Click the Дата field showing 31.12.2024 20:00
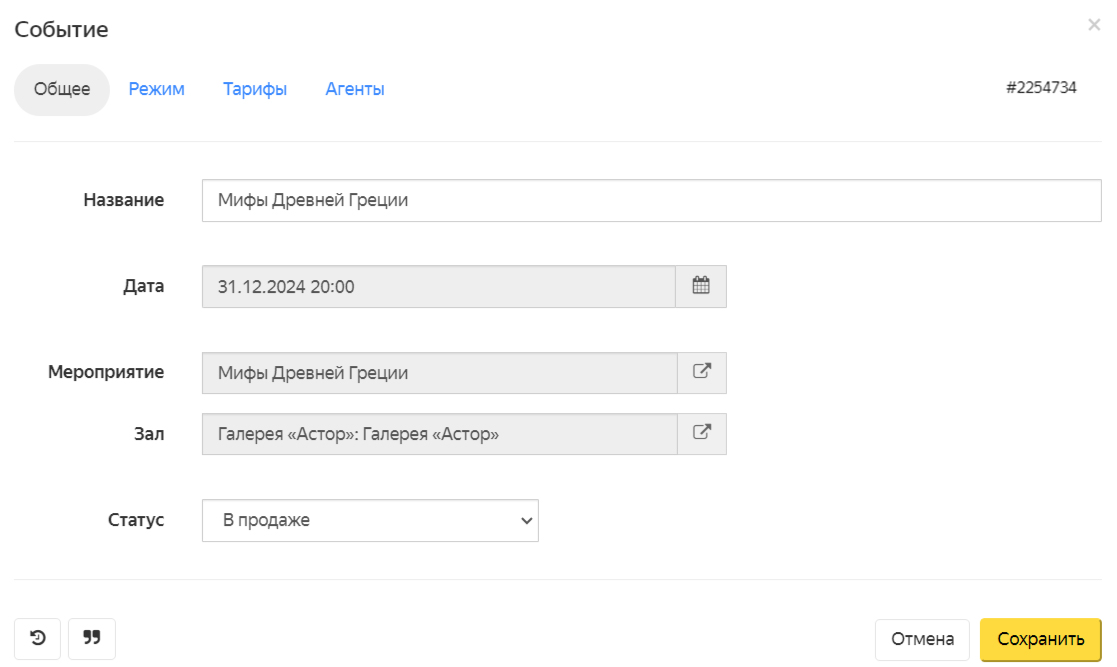The width and height of the screenshot is (1117, 667). pos(439,286)
